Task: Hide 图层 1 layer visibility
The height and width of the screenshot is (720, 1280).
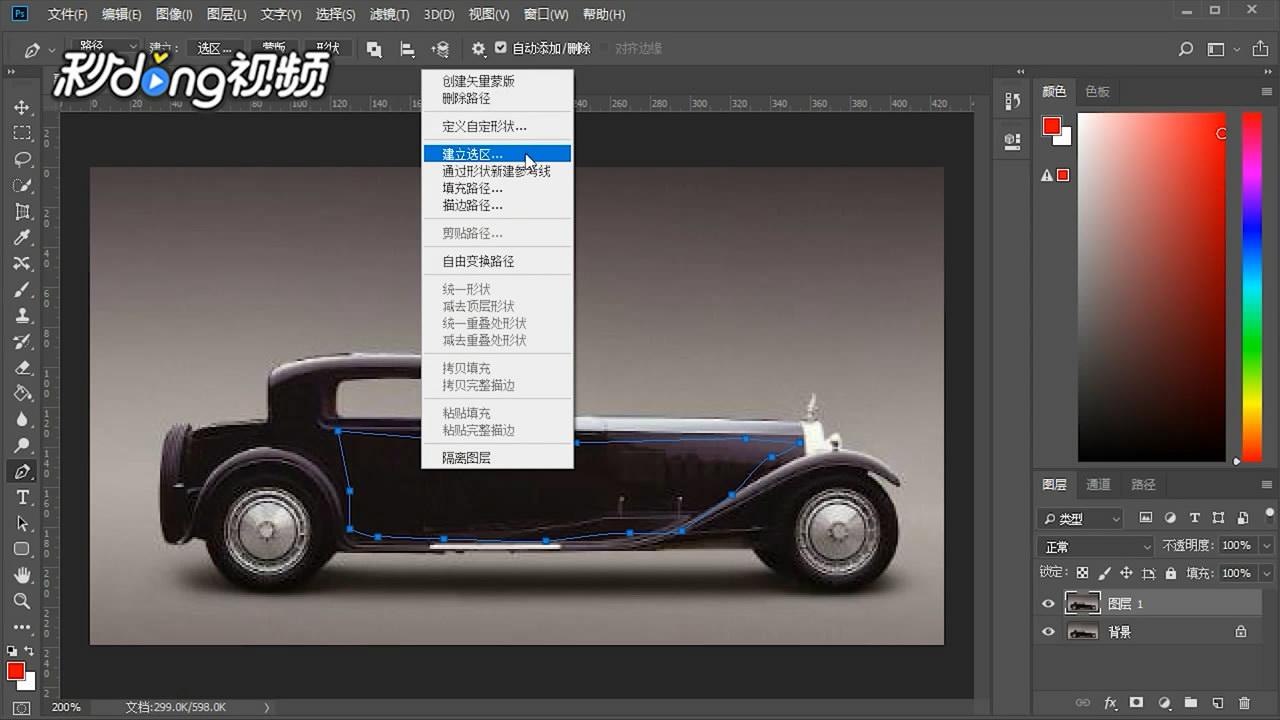Action: click(x=1048, y=604)
